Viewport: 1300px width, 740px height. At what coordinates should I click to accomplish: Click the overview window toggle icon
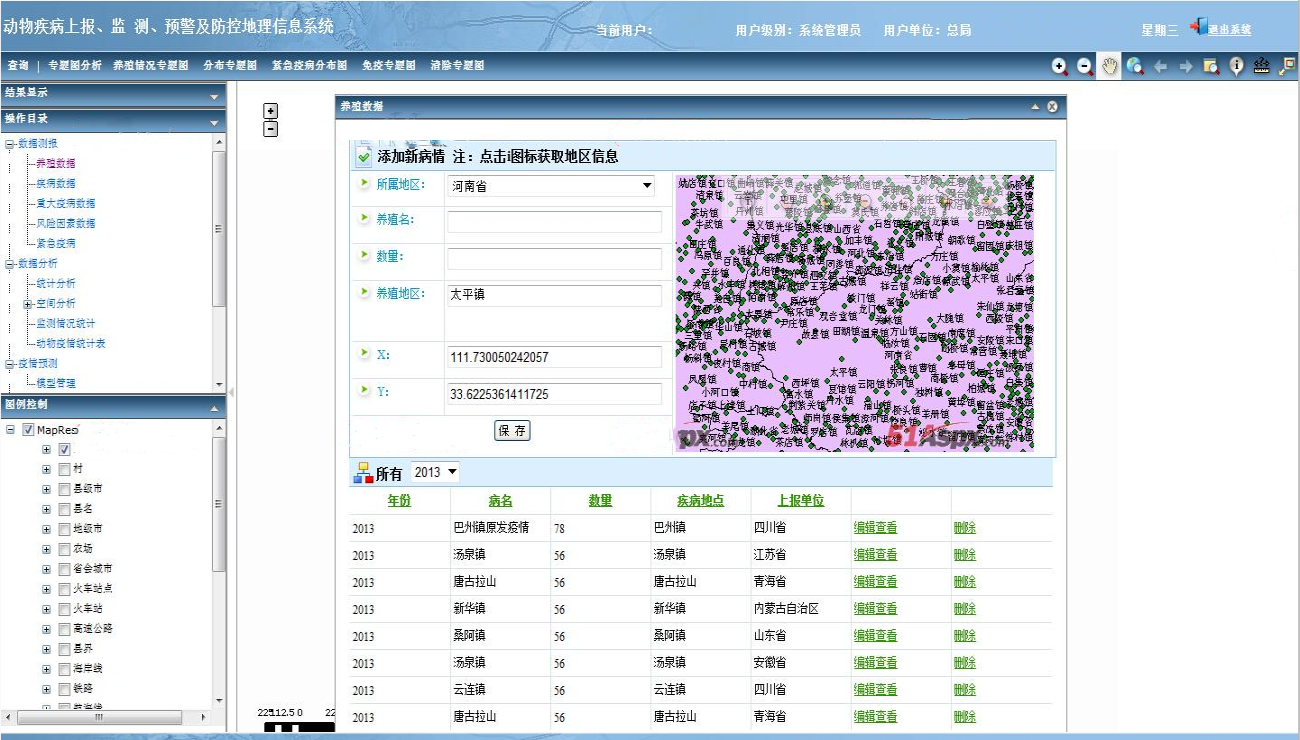[1287, 66]
